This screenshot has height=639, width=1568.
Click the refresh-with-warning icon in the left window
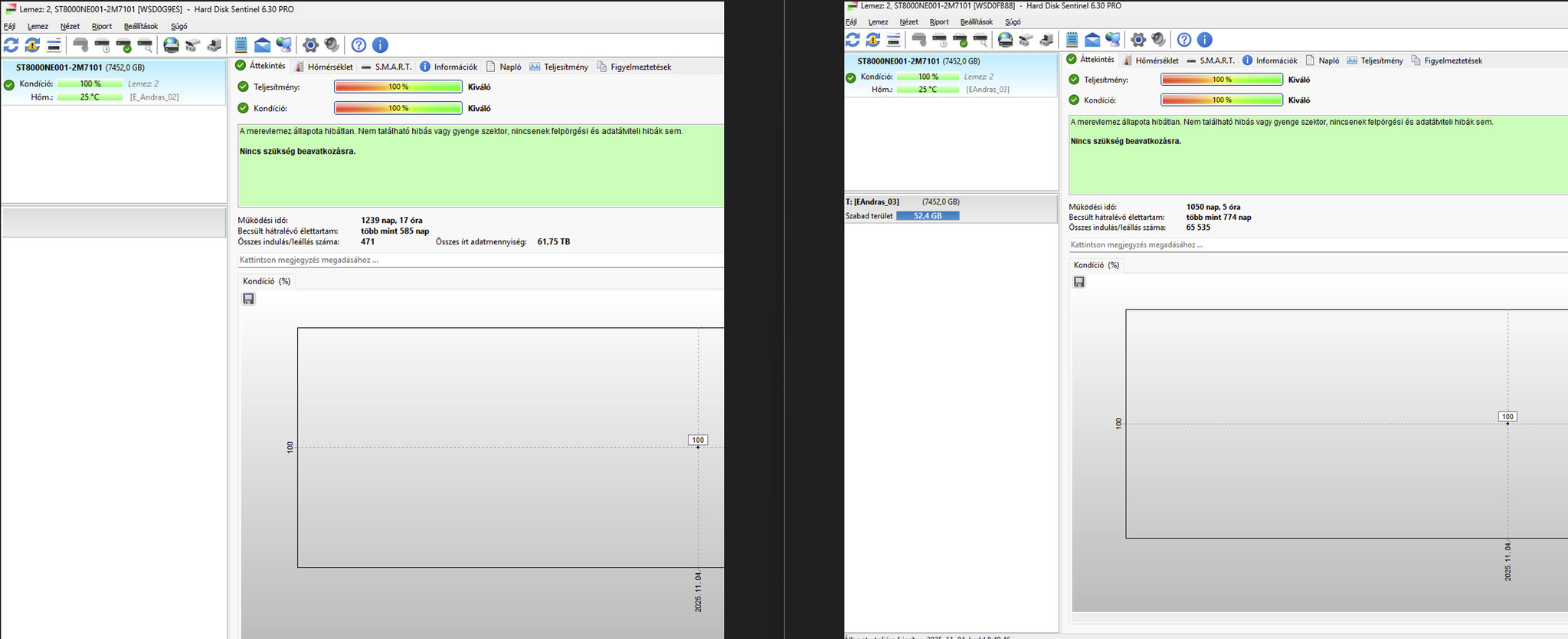click(x=32, y=45)
